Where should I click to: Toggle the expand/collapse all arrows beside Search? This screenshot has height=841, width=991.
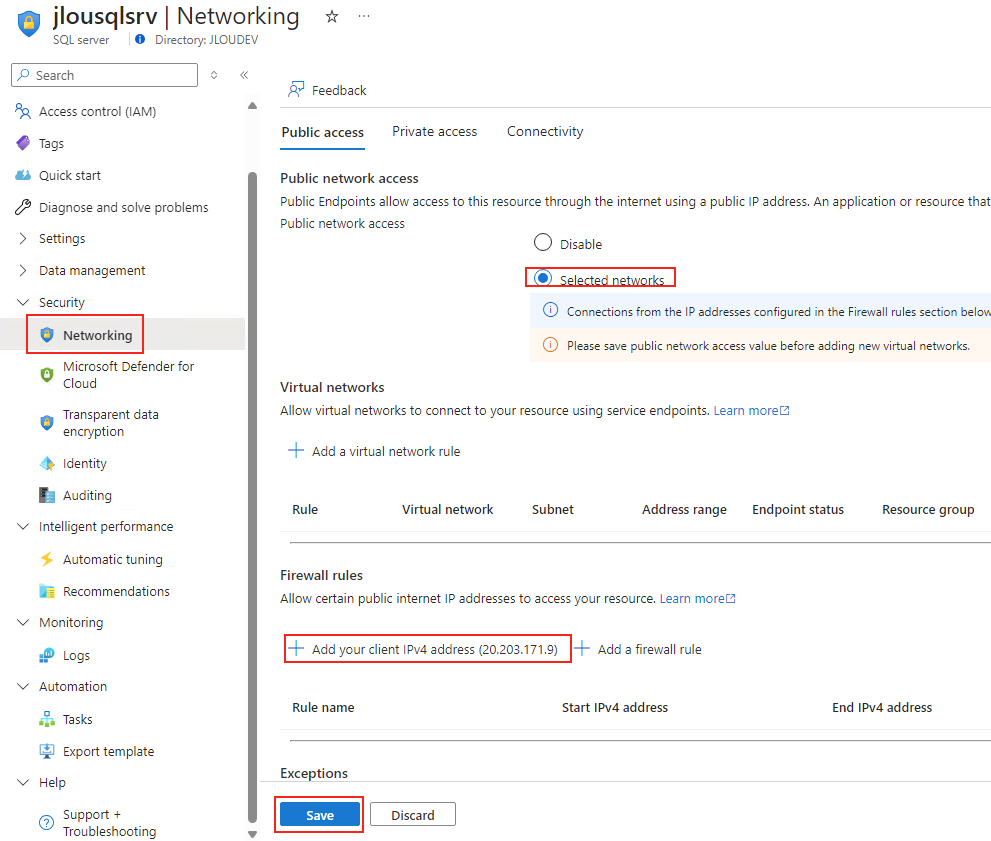click(x=214, y=75)
